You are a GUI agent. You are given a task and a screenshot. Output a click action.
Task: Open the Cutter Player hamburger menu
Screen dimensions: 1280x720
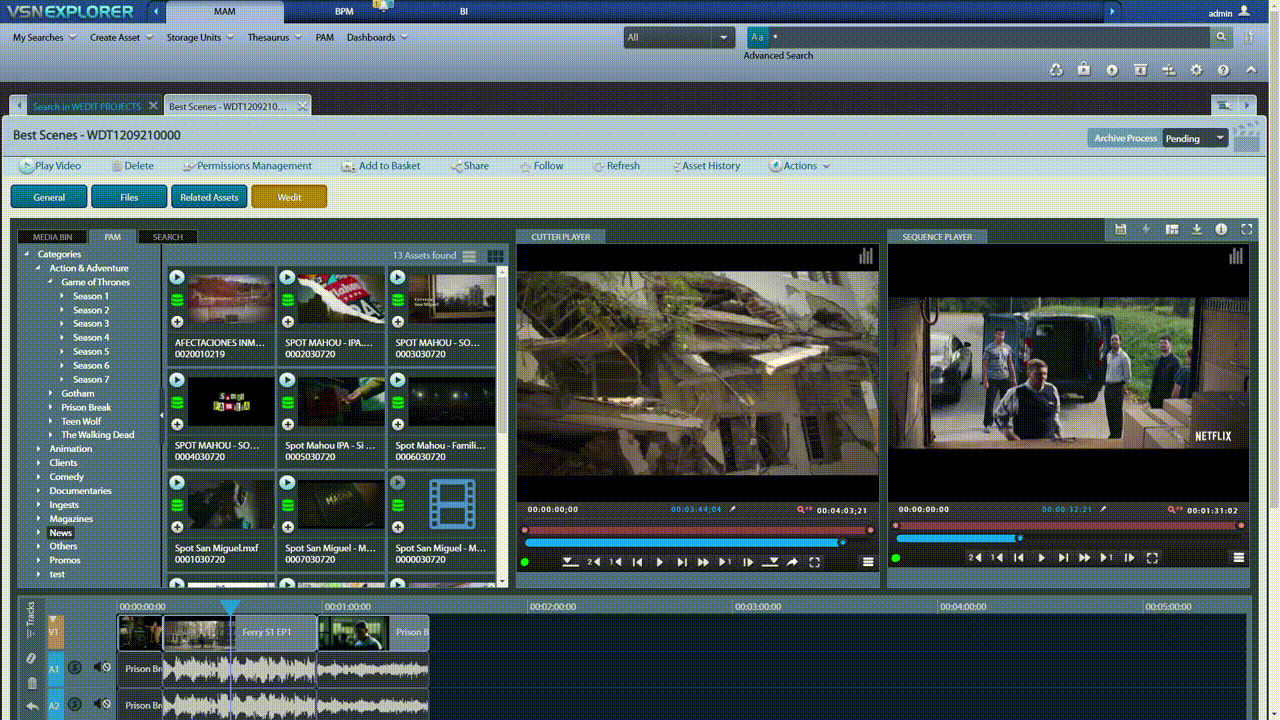868,562
